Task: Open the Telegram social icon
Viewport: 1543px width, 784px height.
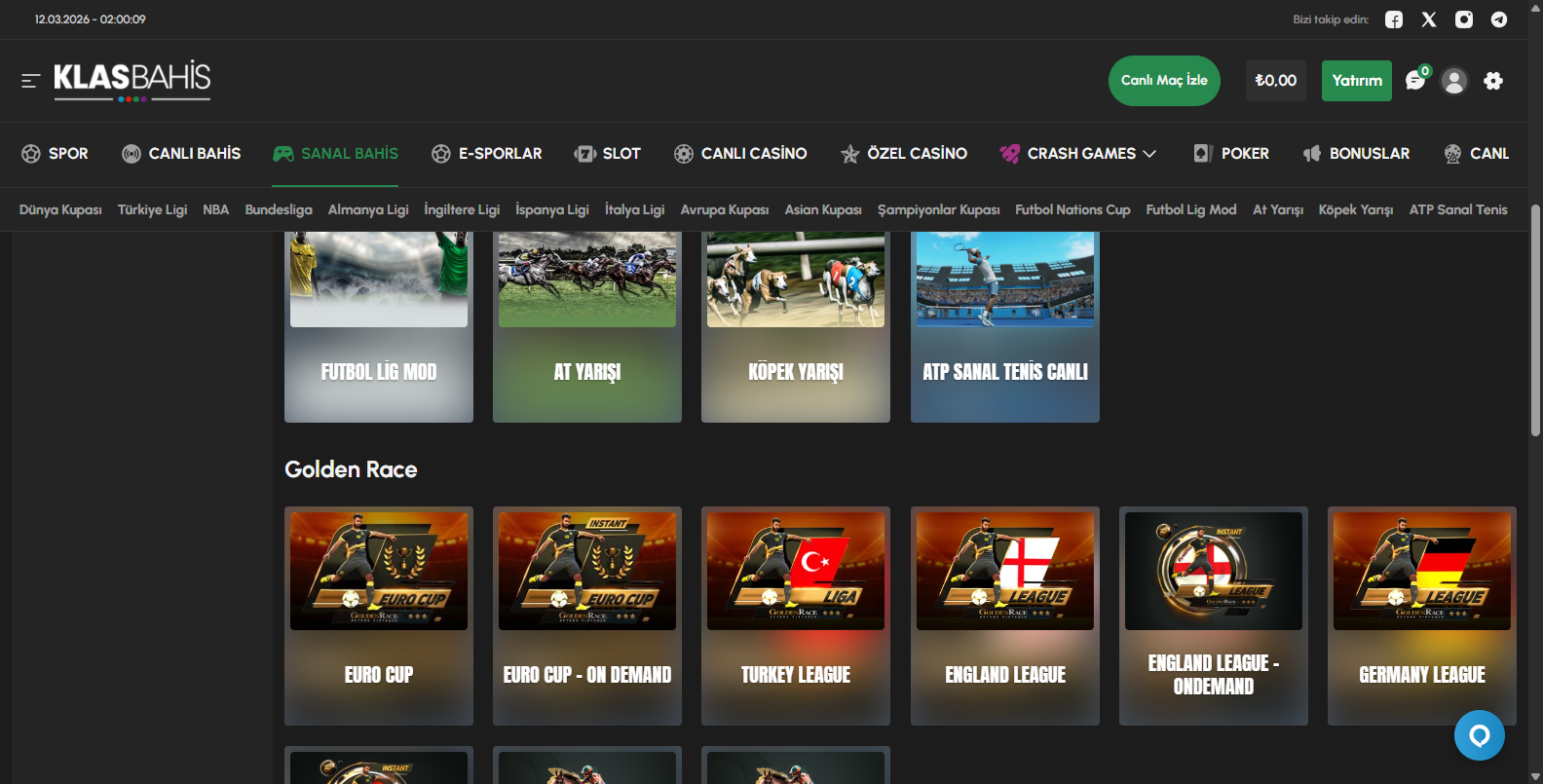Action: point(1499,19)
